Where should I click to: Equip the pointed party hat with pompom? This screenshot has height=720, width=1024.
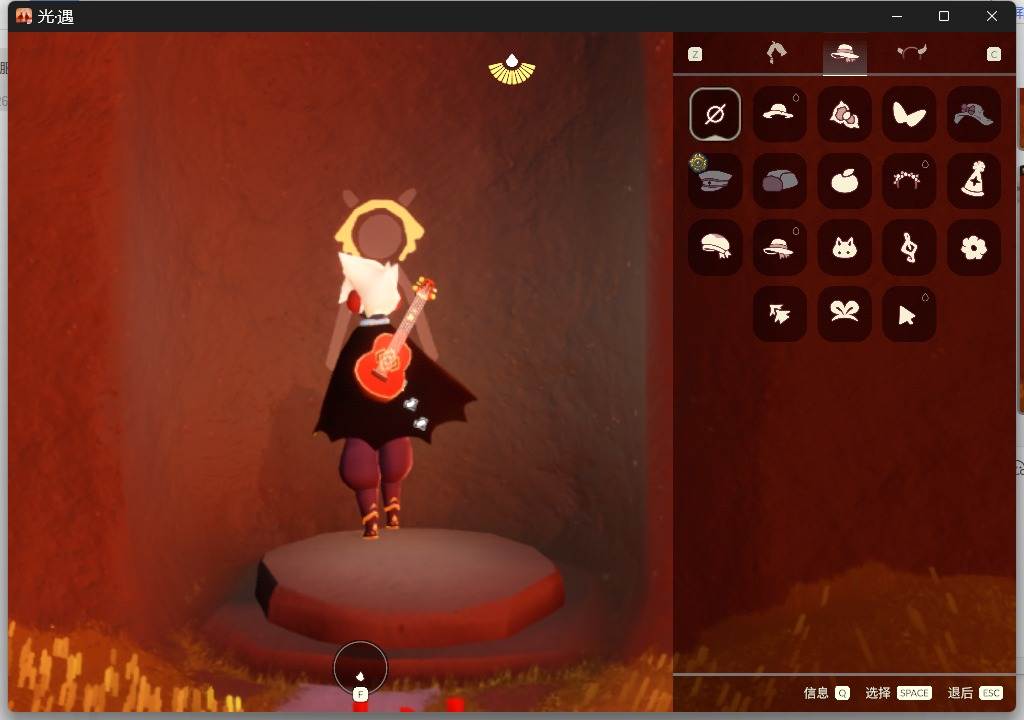point(973,180)
